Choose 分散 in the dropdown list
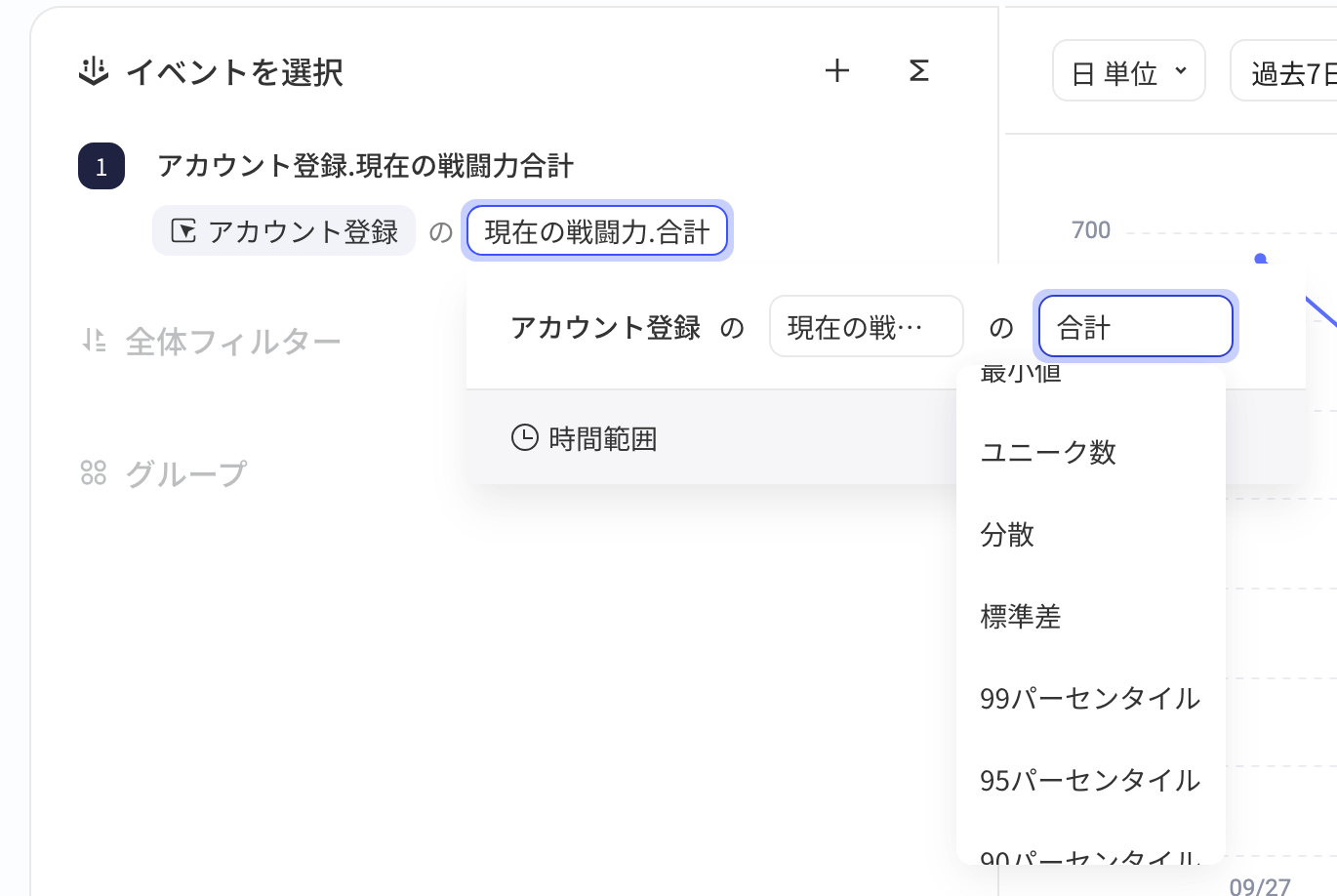Image resolution: width=1337 pixels, height=896 pixels. (1091, 535)
